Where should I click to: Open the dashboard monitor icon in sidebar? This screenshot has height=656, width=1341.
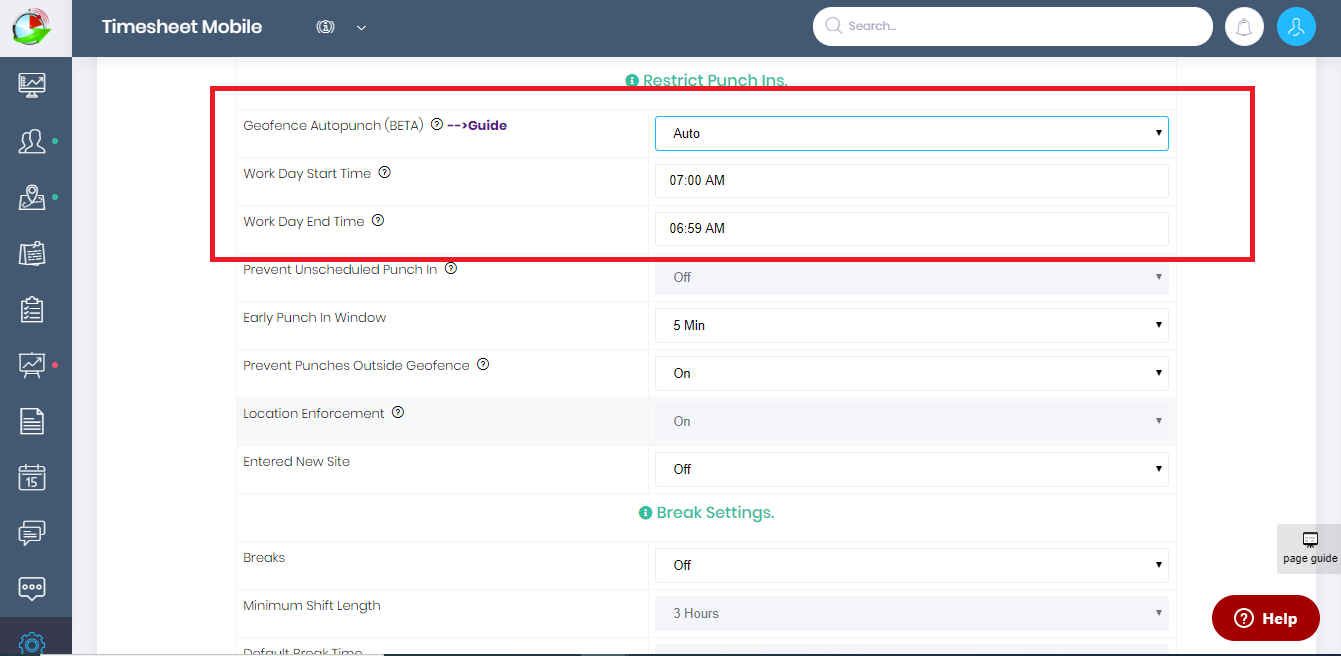pos(32,86)
